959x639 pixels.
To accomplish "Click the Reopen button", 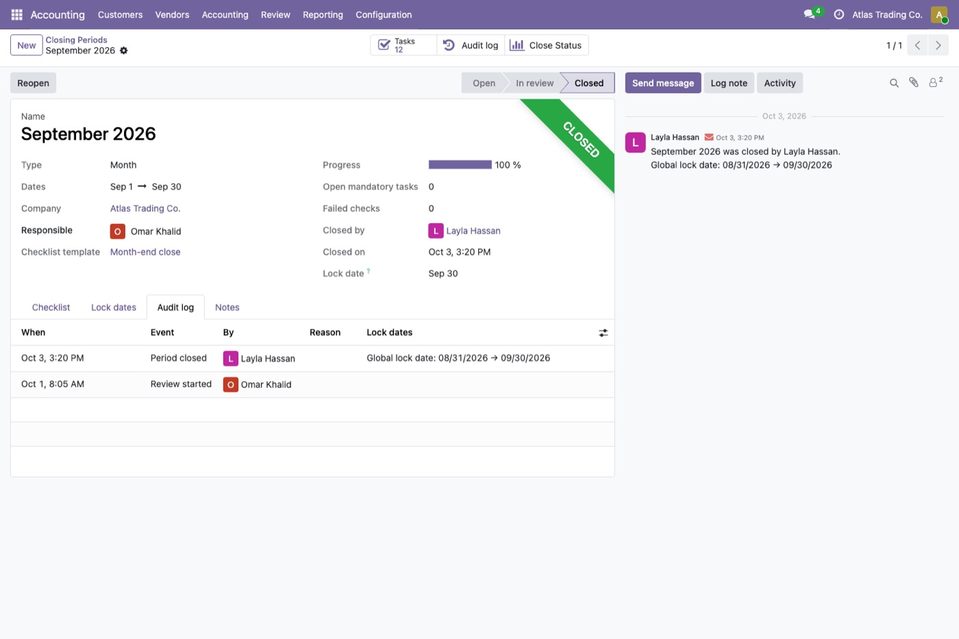I will 33,83.
